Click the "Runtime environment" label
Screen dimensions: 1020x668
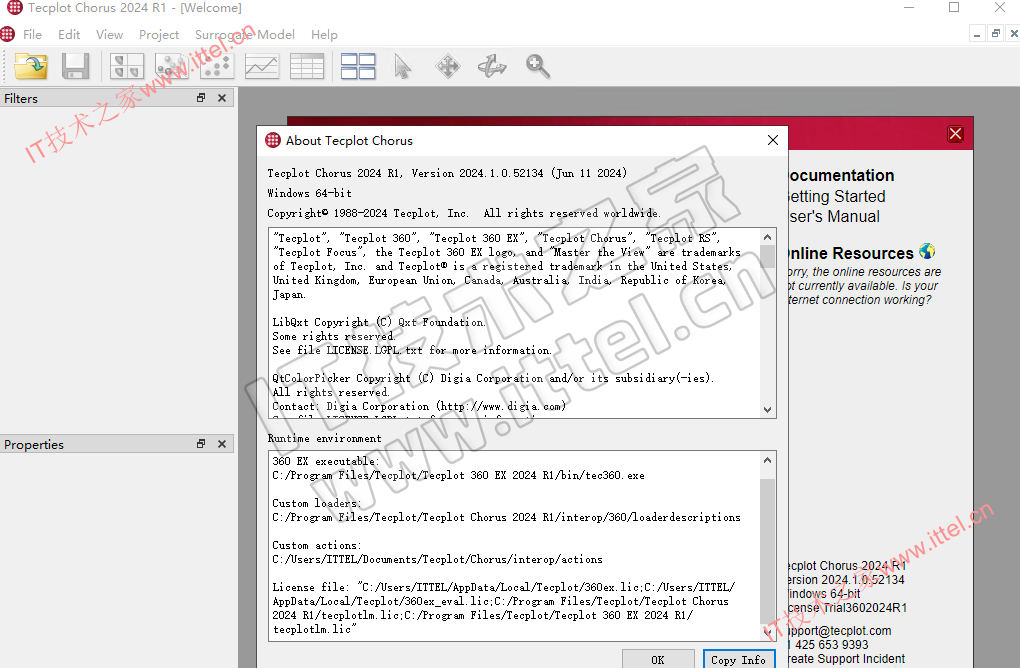coord(325,438)
